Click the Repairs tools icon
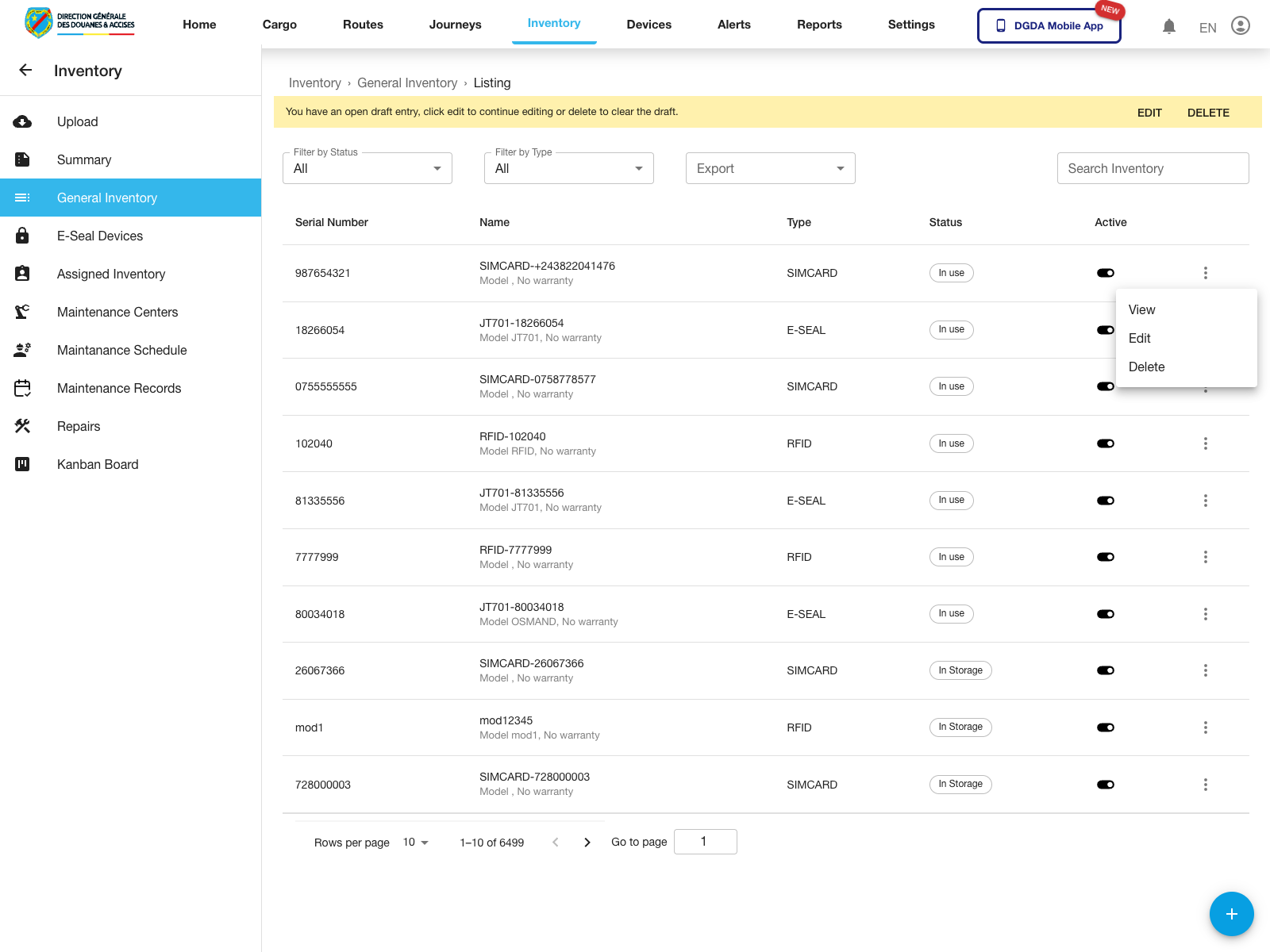Viewport: 1270px width, 952px height. (x=22, y=426)
